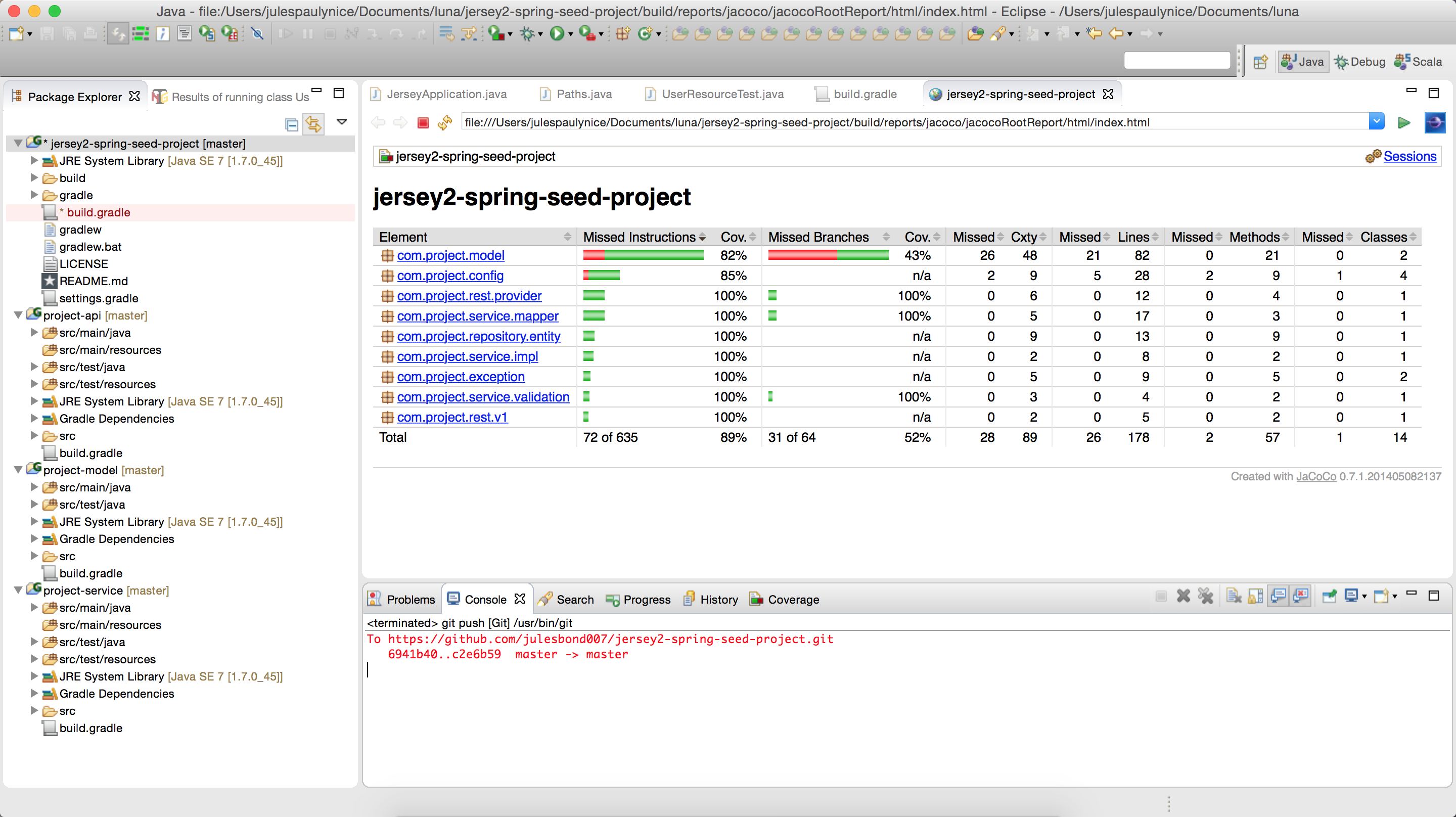The width and height of the screenshot is (1456, 817).
Task: Click the Pin Console icon
Action: coord(1329,596)
